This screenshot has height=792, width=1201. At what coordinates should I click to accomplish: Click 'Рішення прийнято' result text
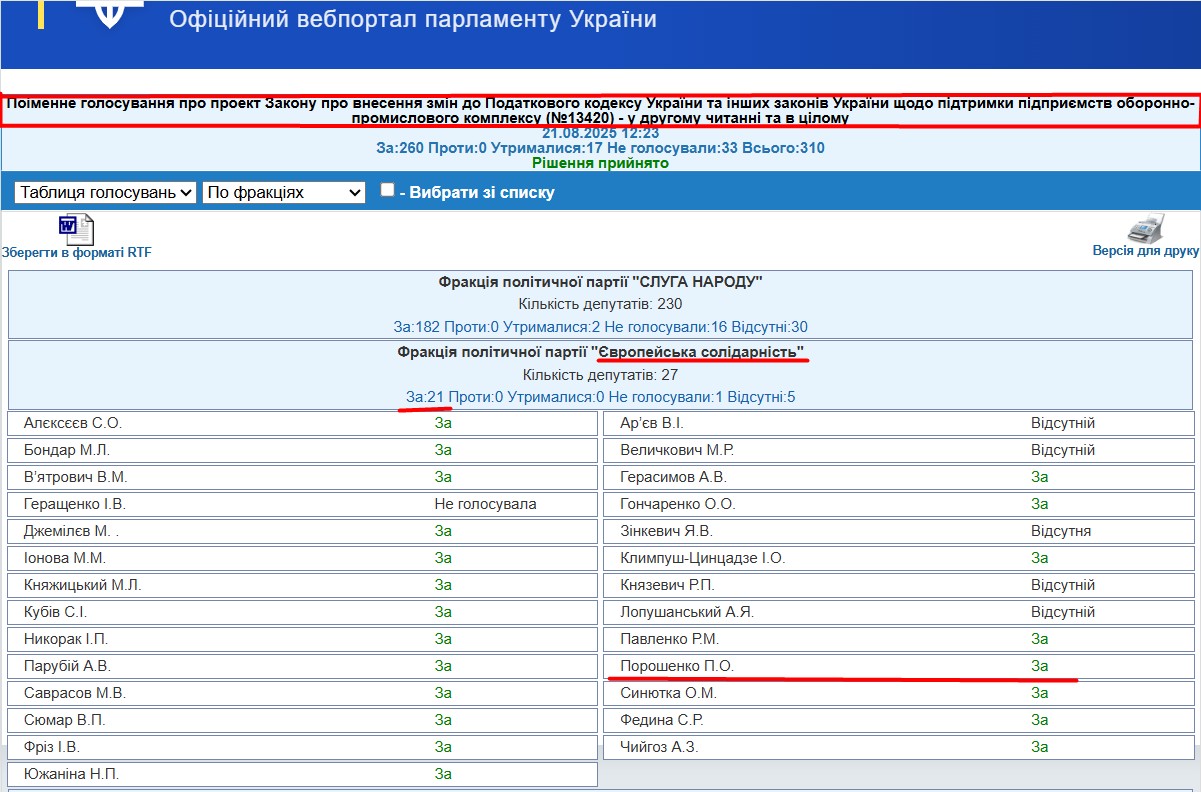(x=600, y=163)
